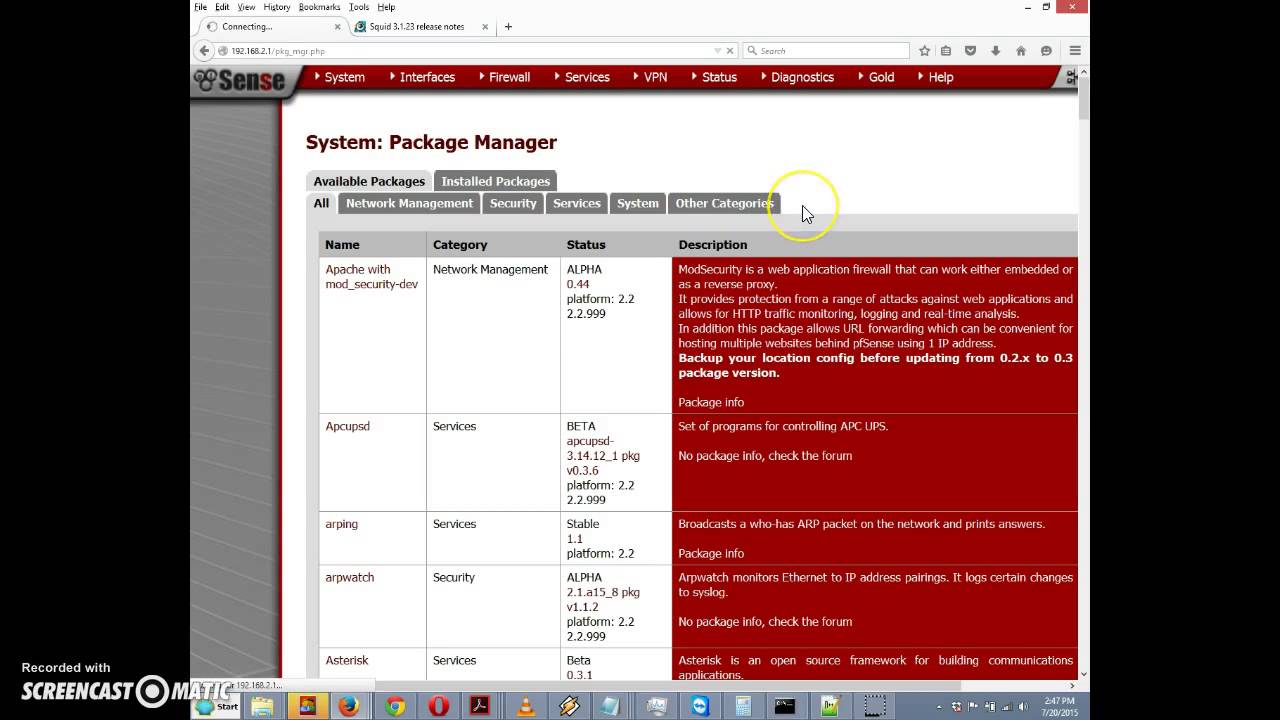The width and height of the screenshot is (1280, 720).
Task: Open the address bar history dropdown arrow
Action: tap(717, 50)
